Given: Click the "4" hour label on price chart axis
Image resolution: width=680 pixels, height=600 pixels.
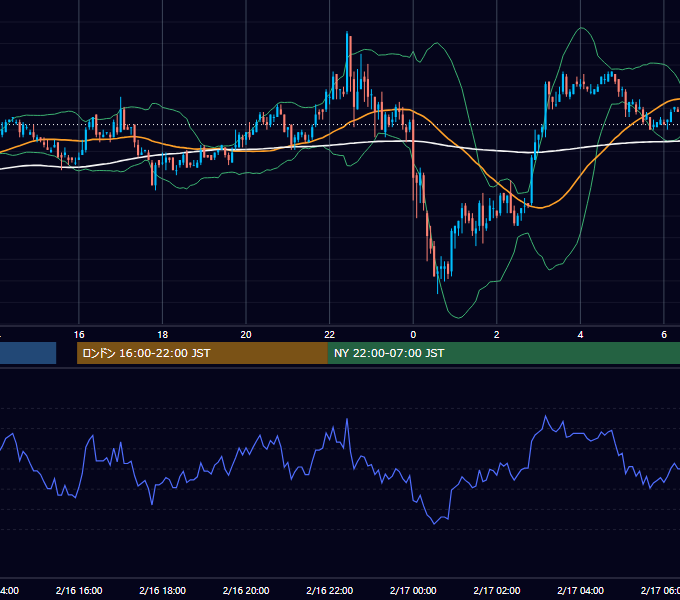Looking at the screenshot, I should point(580,335).
